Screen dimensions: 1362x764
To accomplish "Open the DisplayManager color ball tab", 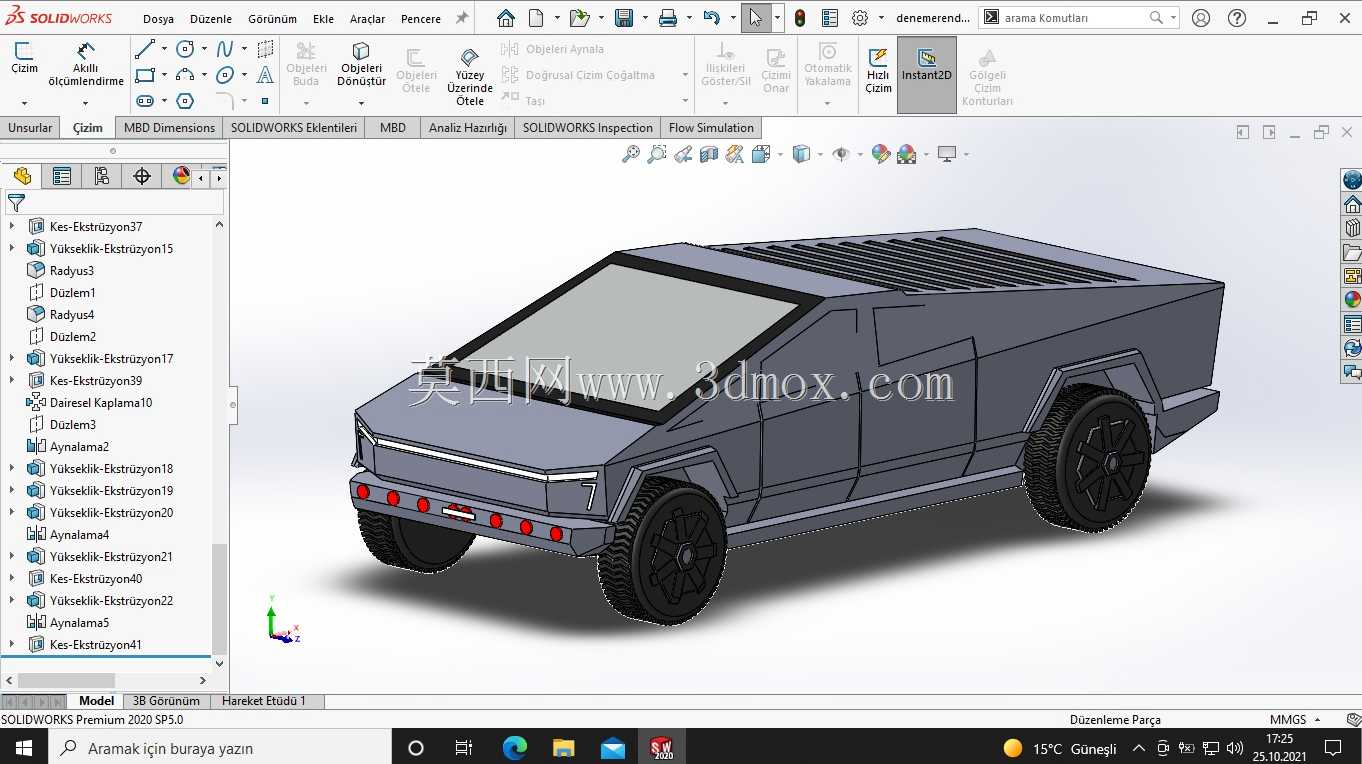I will coord(181,176).
